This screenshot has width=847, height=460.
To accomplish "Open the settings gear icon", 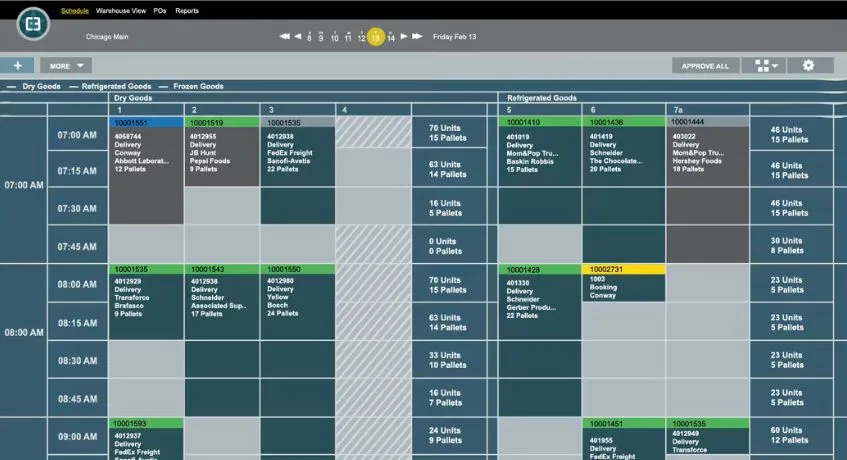I will coord(808,65).
